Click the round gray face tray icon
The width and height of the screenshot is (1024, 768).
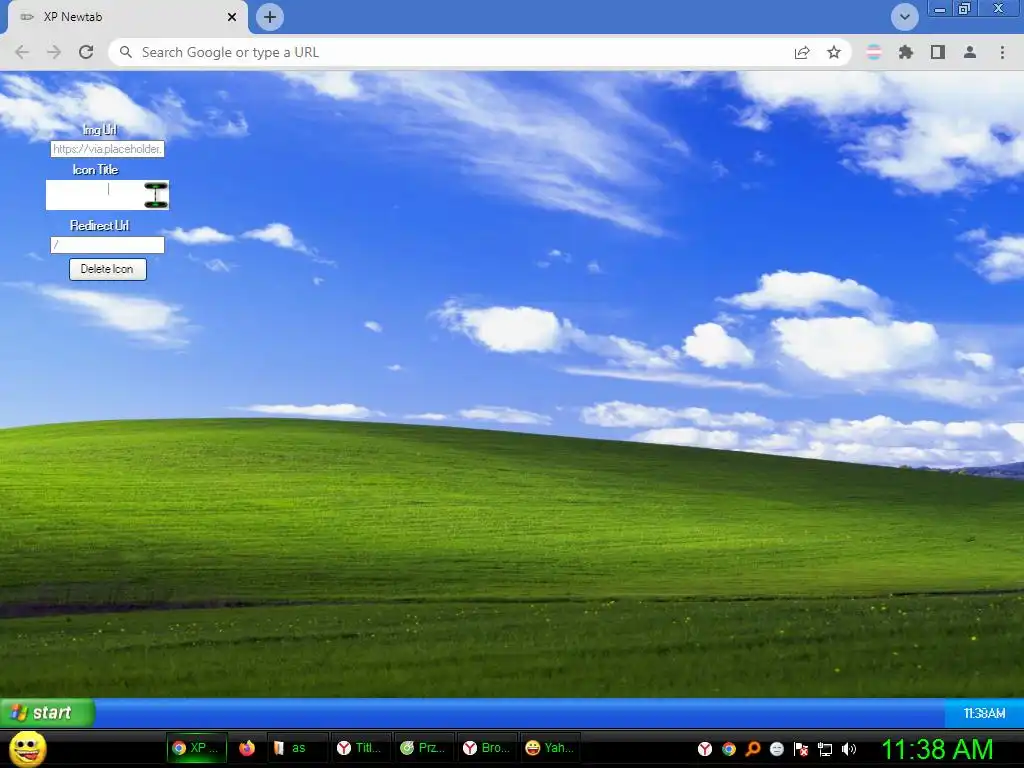[776, 749]
